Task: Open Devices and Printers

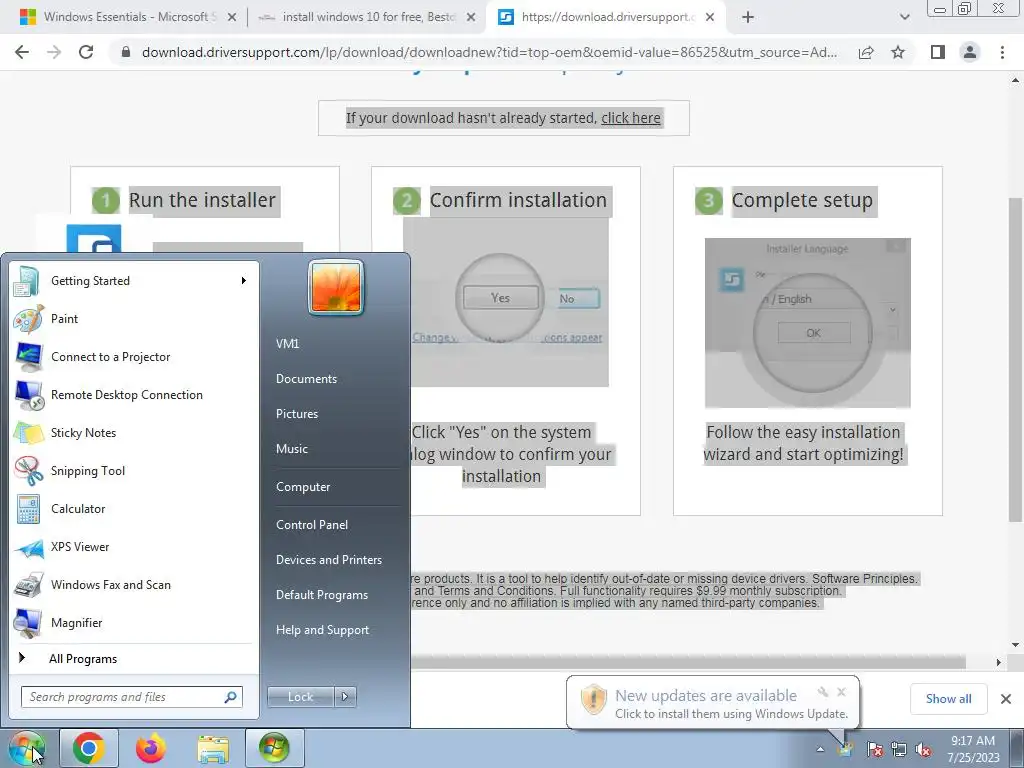Action: click(328, 560)
